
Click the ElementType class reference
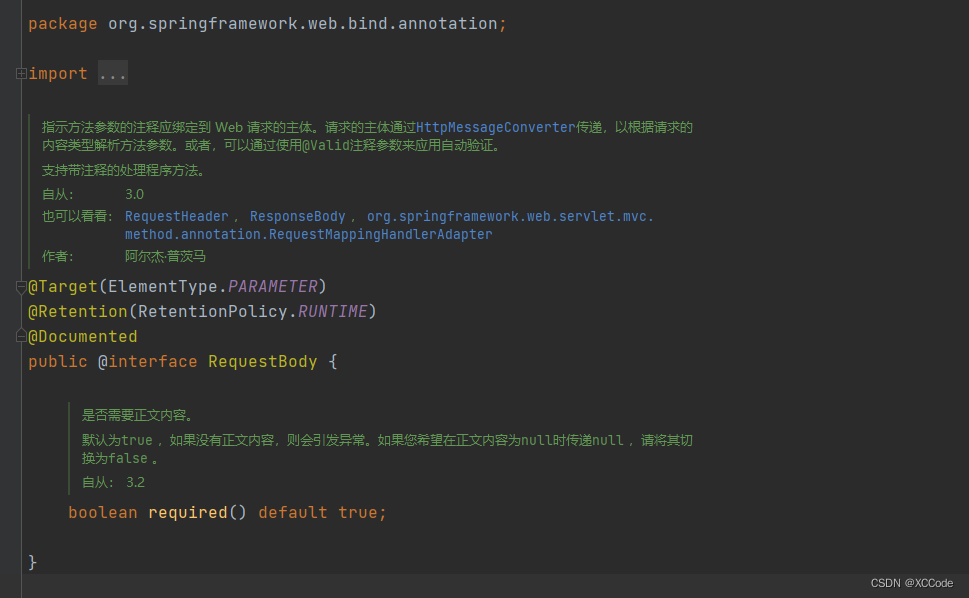[x=163, y=287]
